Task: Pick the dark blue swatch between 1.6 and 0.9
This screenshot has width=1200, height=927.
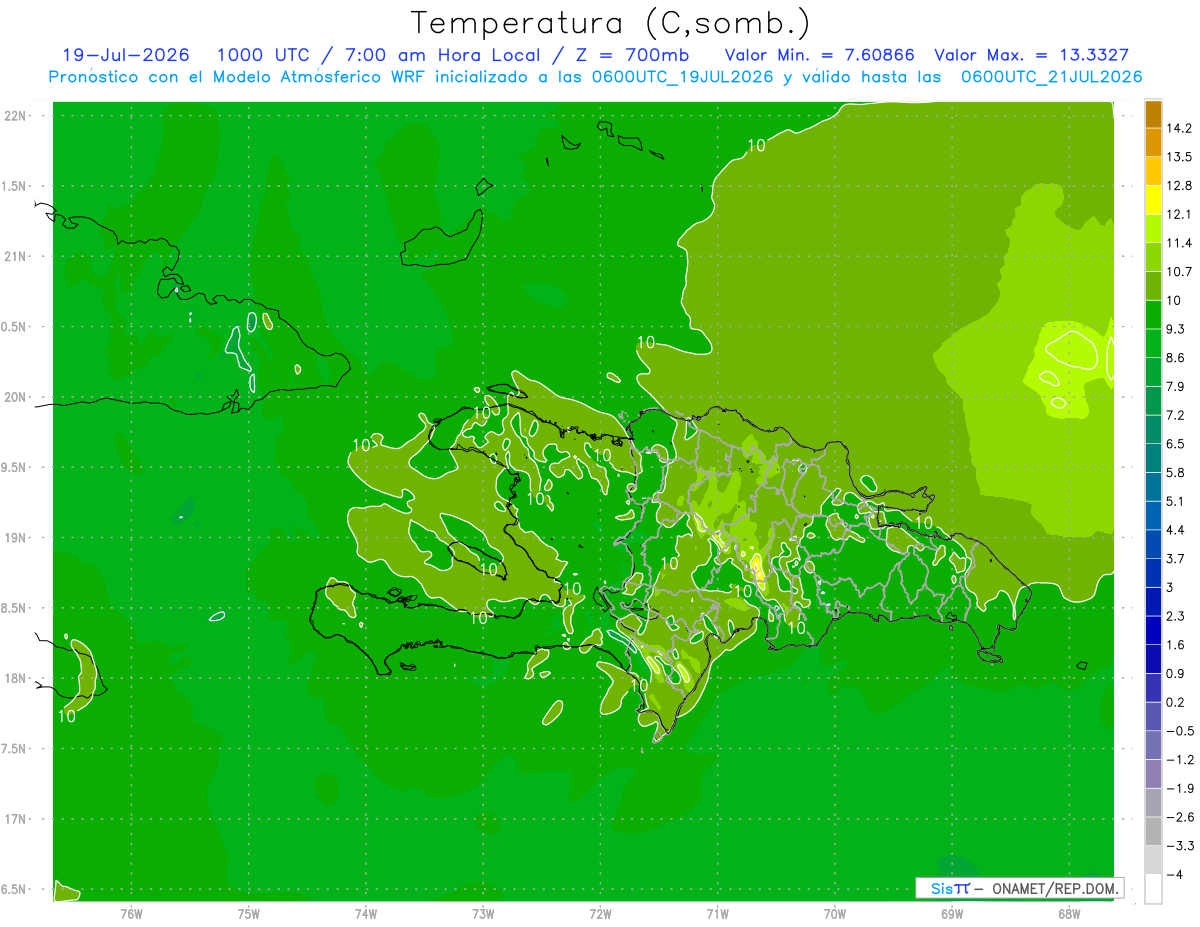Action: pyautogui.click(x=1153, y=659)
